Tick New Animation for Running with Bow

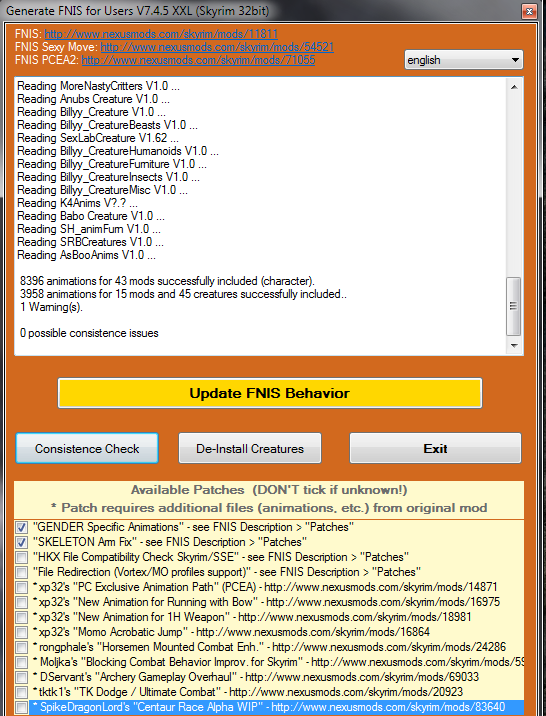click(x=21, y=602)
